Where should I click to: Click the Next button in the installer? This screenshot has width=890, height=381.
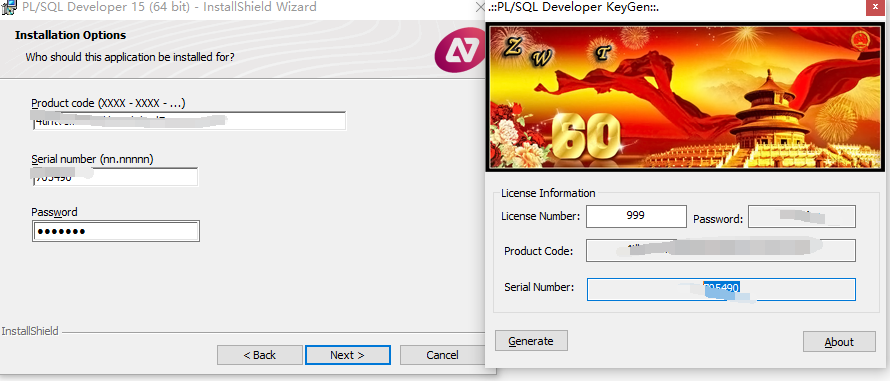tap(347, 355)
